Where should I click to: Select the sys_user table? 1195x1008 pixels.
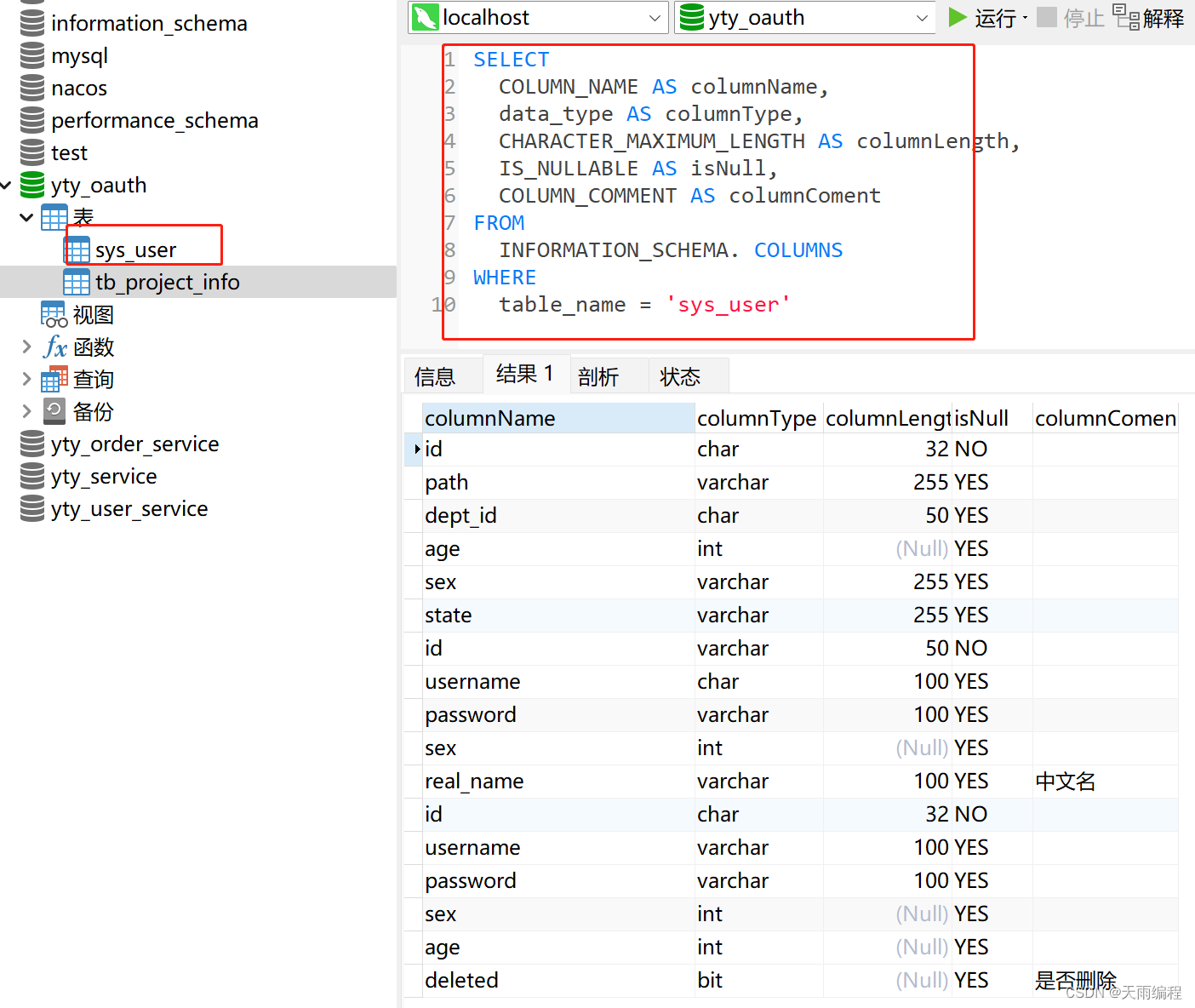(141, 249)
